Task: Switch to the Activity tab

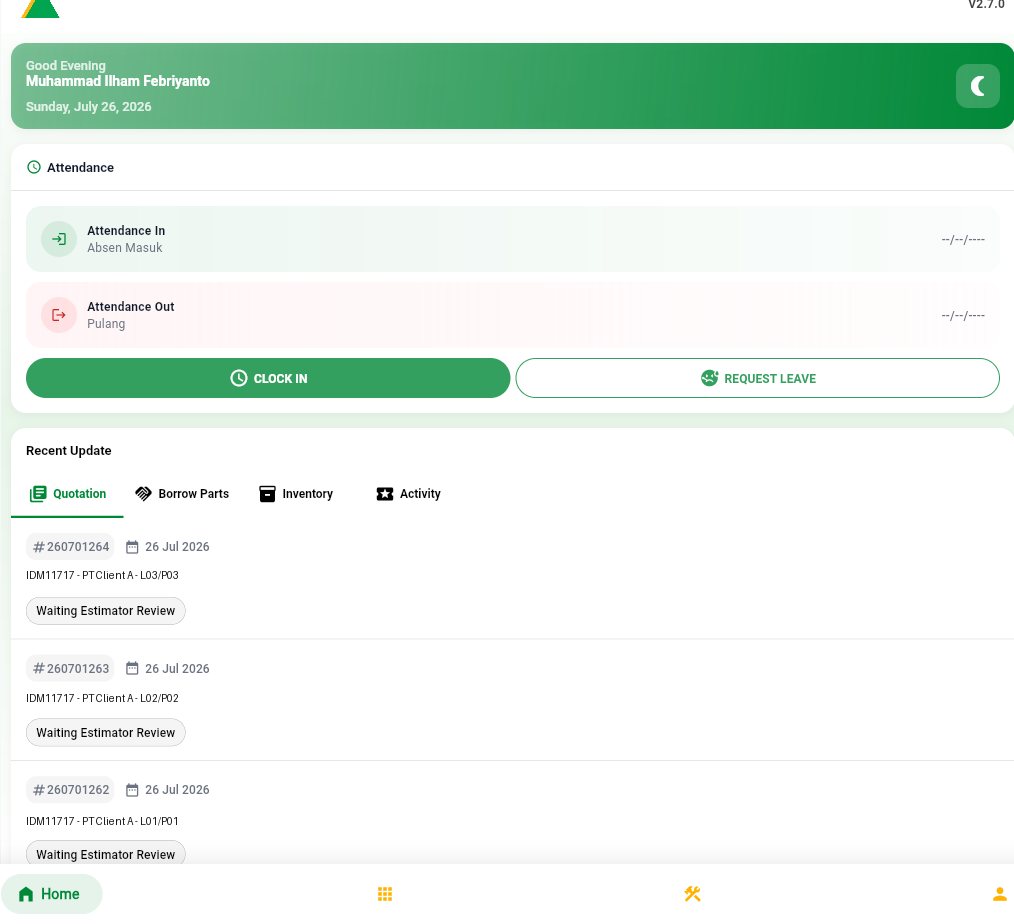Action: (x=409, y=494)
